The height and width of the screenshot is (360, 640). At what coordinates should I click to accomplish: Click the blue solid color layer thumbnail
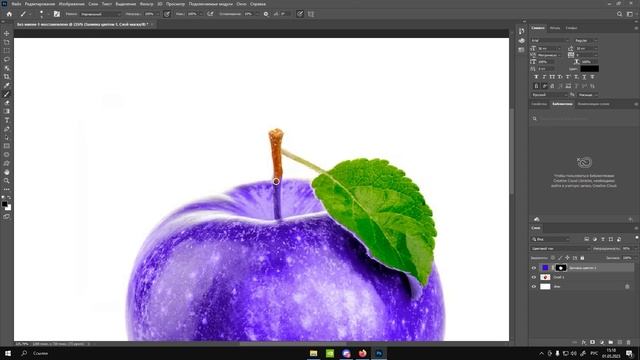click(x=545, y=268)
